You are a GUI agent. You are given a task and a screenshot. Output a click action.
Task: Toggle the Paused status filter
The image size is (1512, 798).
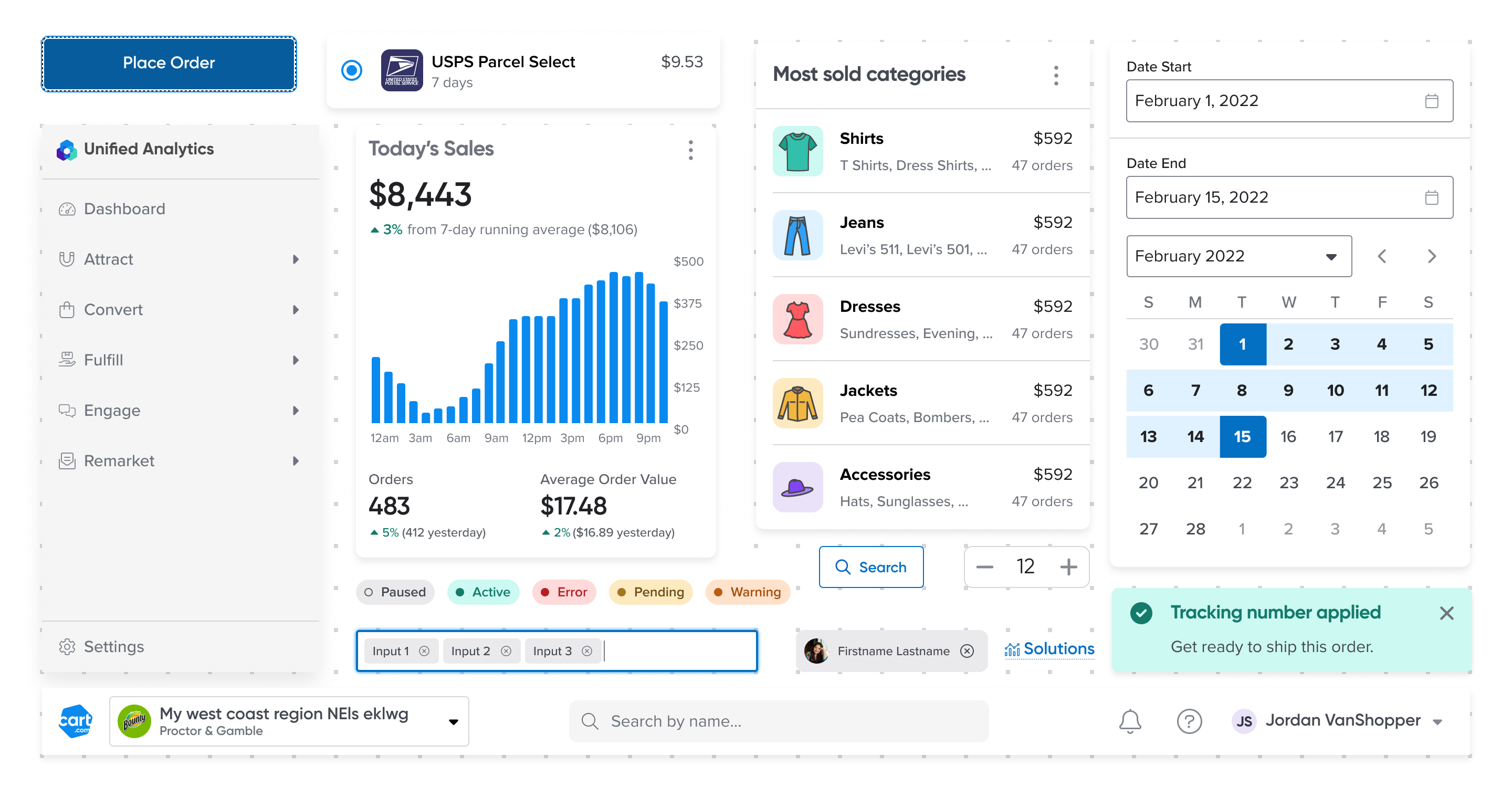point(395,592)
